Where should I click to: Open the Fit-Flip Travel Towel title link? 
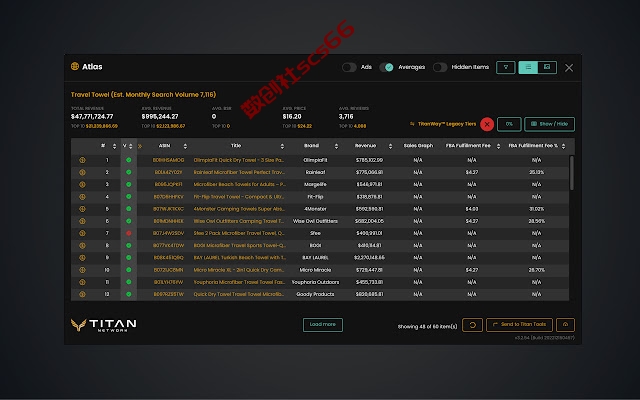coord(239,197)
